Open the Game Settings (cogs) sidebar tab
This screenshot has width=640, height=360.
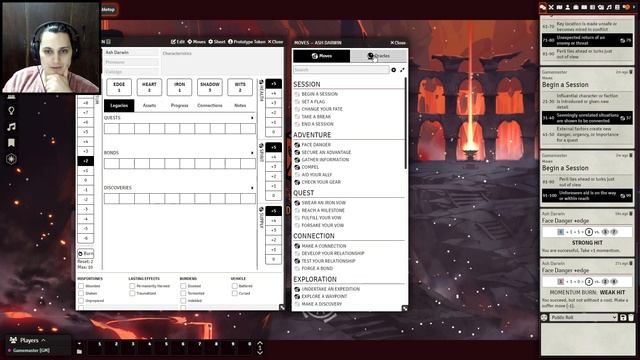(x=626, y=7)
